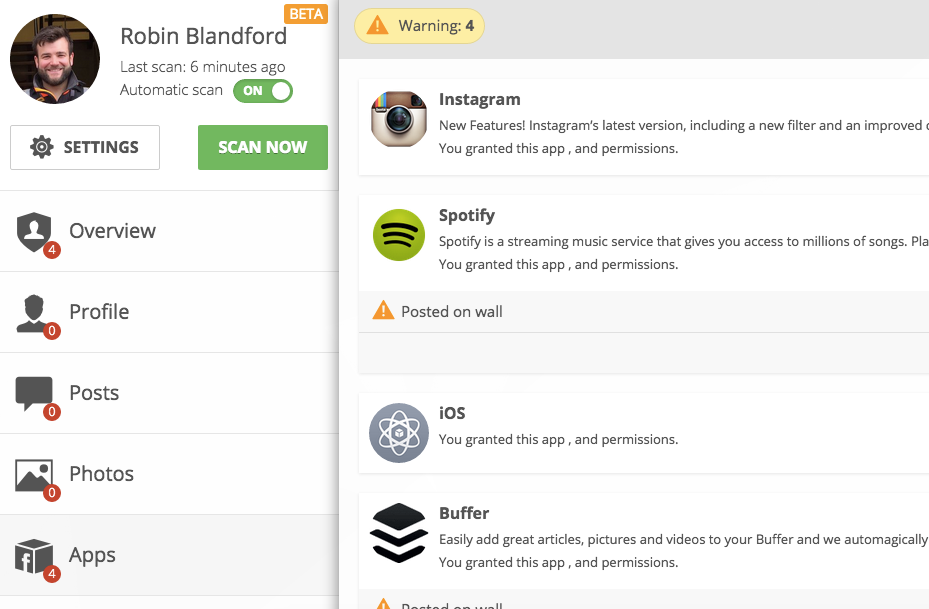929x609 pixels.
Task: Click the orange BETA badge
Action: [306, 14]
